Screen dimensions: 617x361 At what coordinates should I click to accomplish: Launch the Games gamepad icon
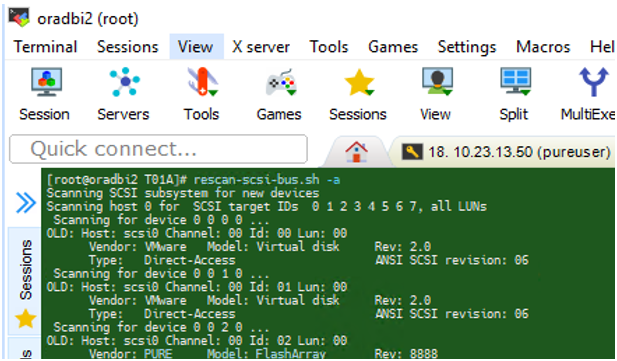[x=281, y=82]
